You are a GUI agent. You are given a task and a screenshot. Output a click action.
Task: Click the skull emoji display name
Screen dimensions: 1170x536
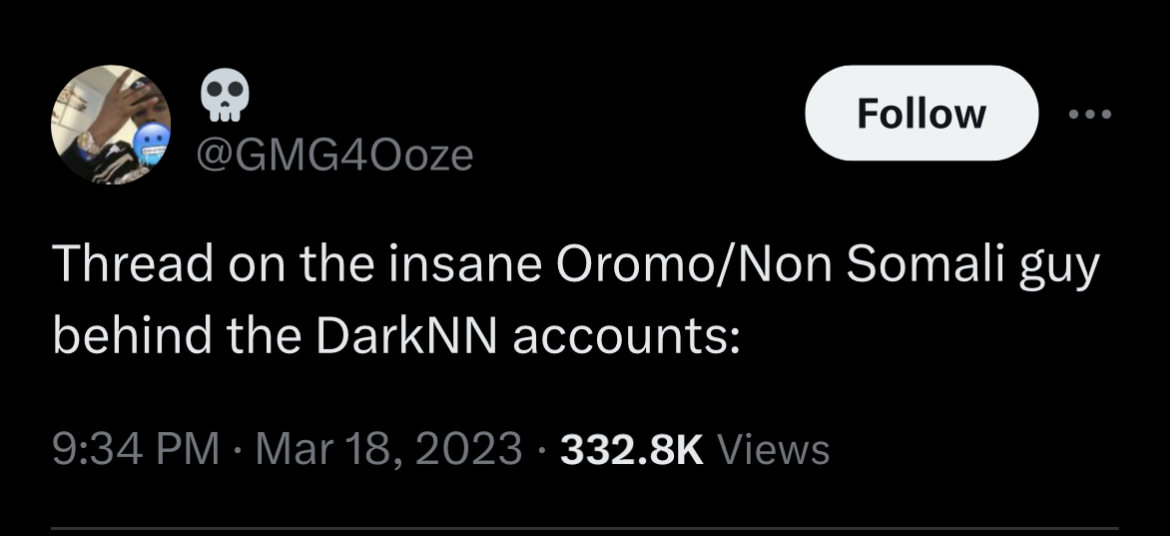click(x=224, y=97)
